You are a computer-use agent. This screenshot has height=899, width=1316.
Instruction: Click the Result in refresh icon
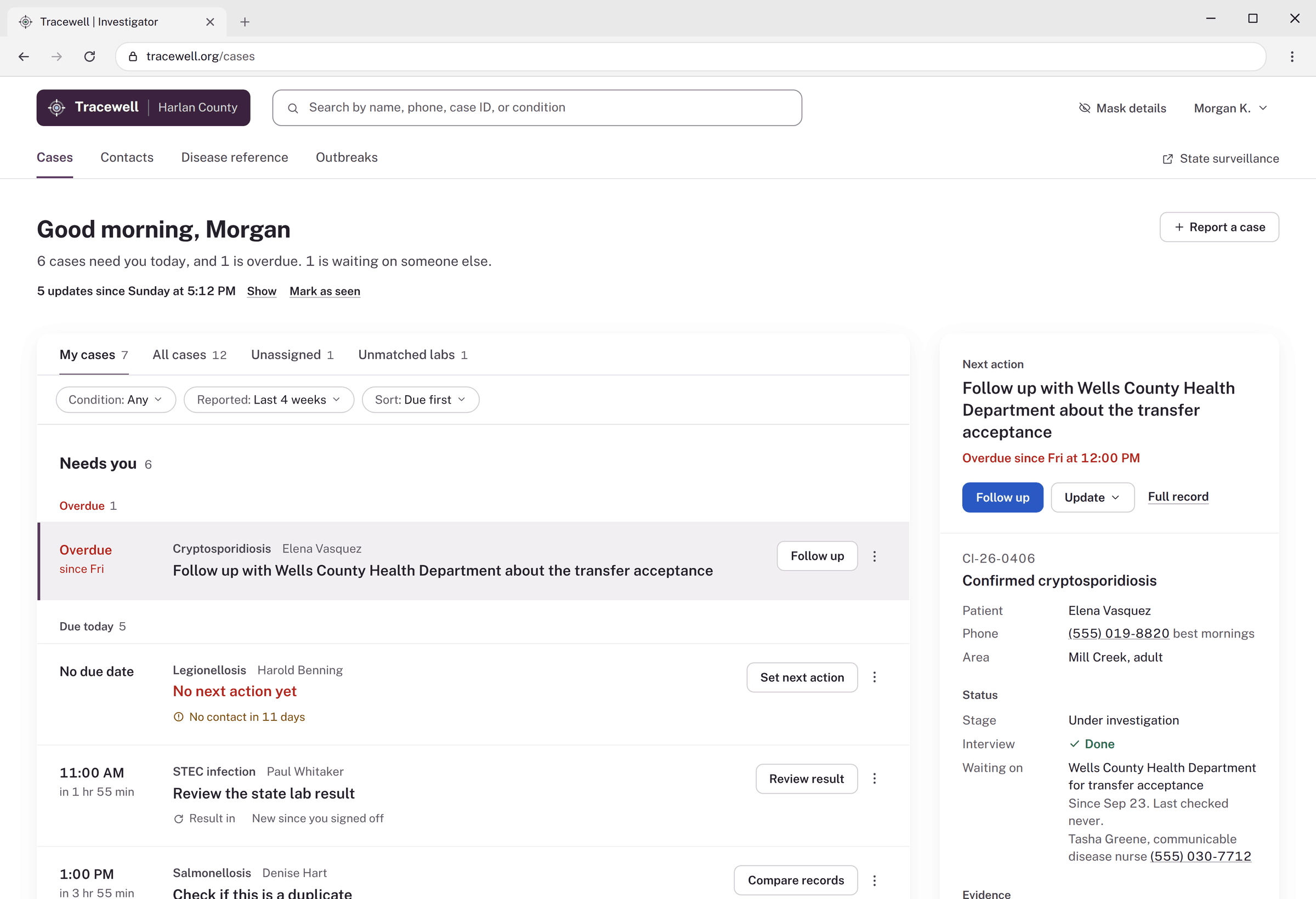coord(178,819)
